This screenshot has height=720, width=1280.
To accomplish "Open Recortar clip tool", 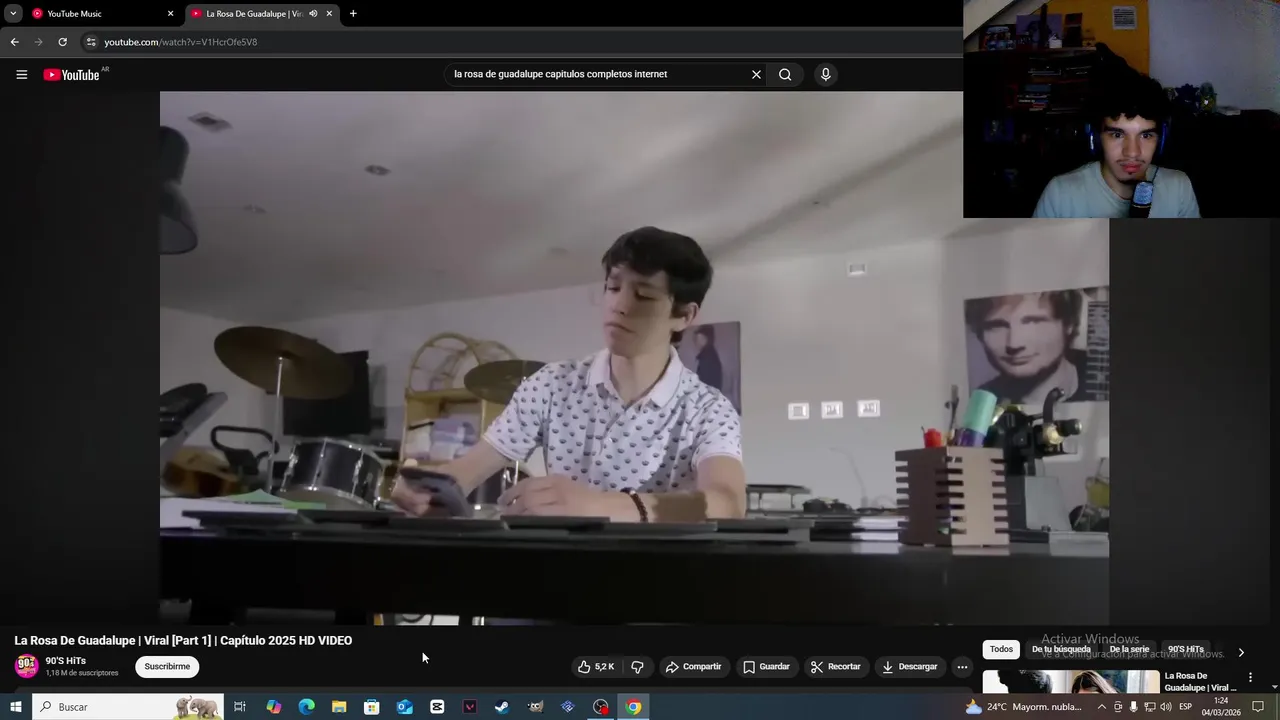I will (x=835, y=667).
